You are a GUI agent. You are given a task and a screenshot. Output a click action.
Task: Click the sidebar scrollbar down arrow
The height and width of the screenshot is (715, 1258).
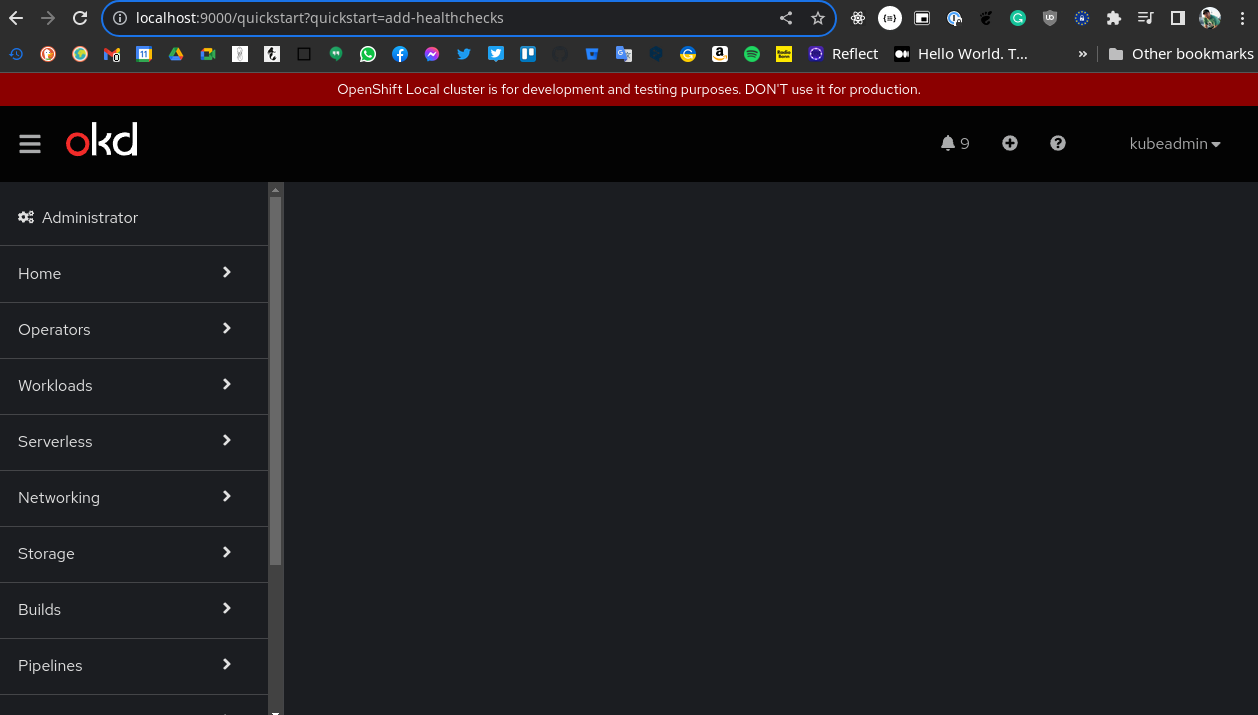[x=276, y=711]
